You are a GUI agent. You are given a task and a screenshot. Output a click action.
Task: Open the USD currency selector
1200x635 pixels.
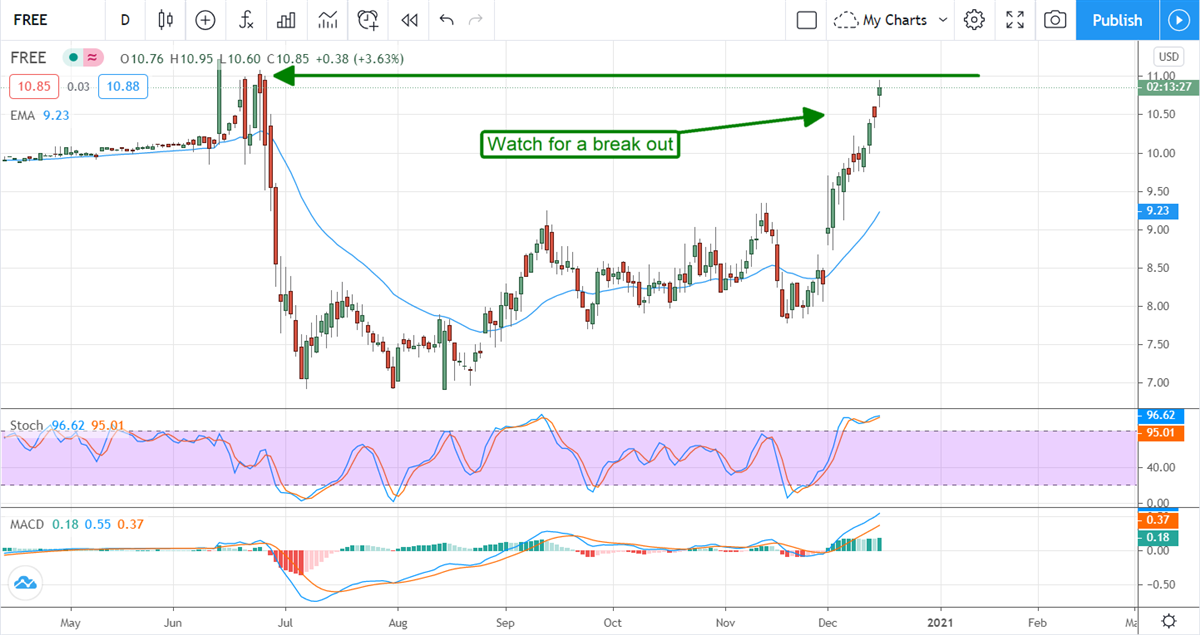[x=1167, y=56]
